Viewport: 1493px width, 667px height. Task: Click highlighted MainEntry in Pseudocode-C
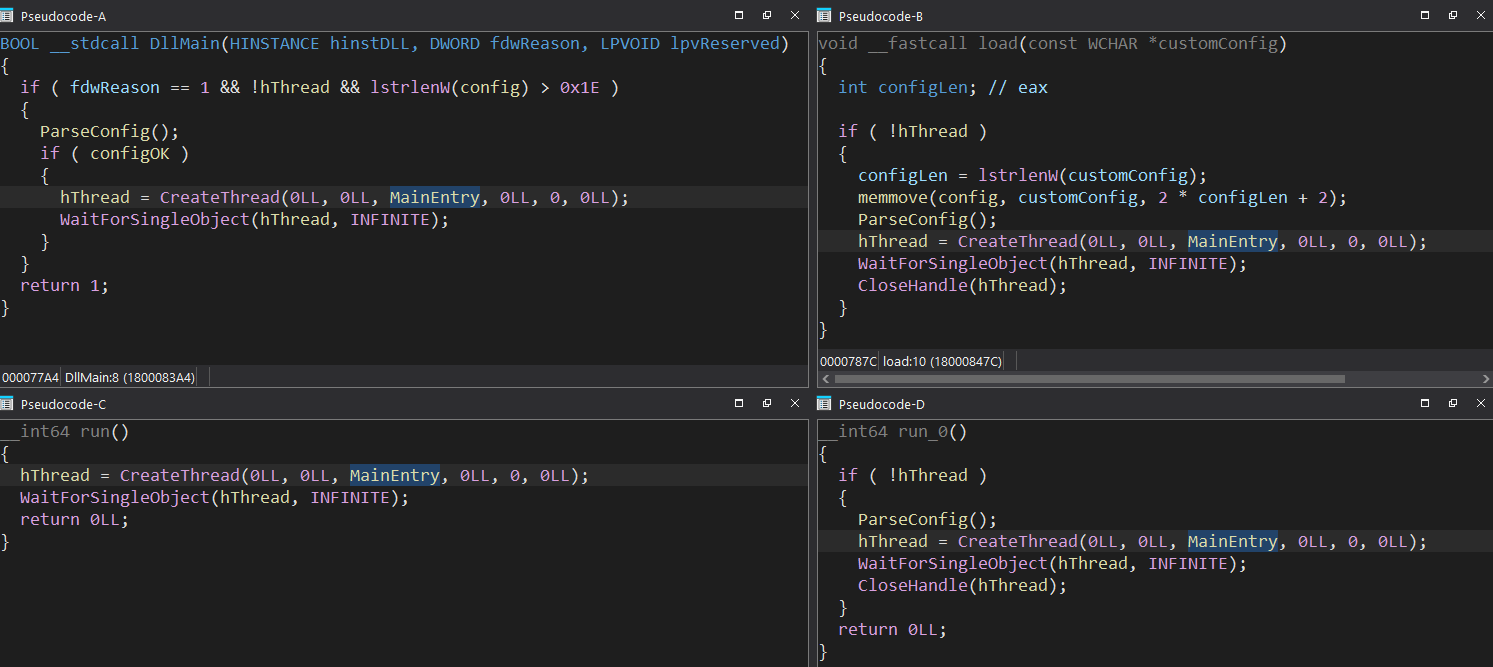pyautogui.click(x=395, y=476)
